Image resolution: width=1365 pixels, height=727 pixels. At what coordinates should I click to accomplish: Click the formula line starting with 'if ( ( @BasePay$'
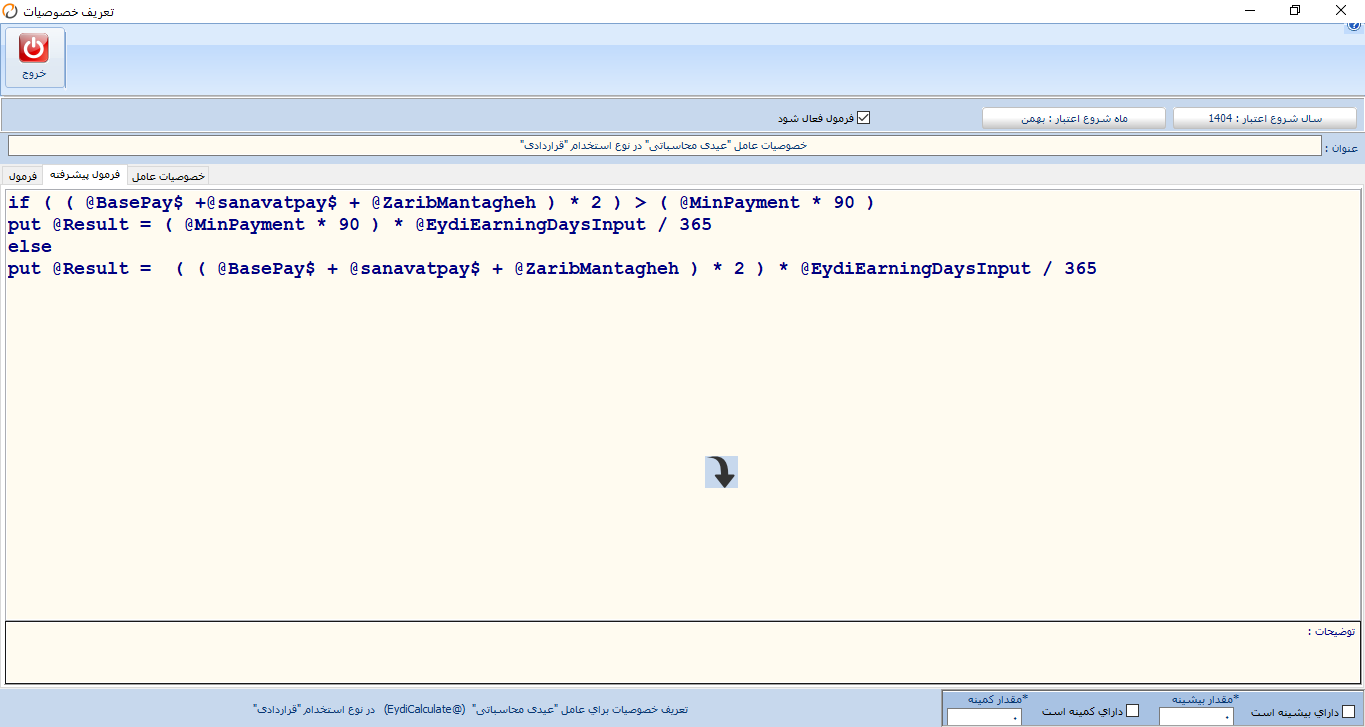coord(441,203)
